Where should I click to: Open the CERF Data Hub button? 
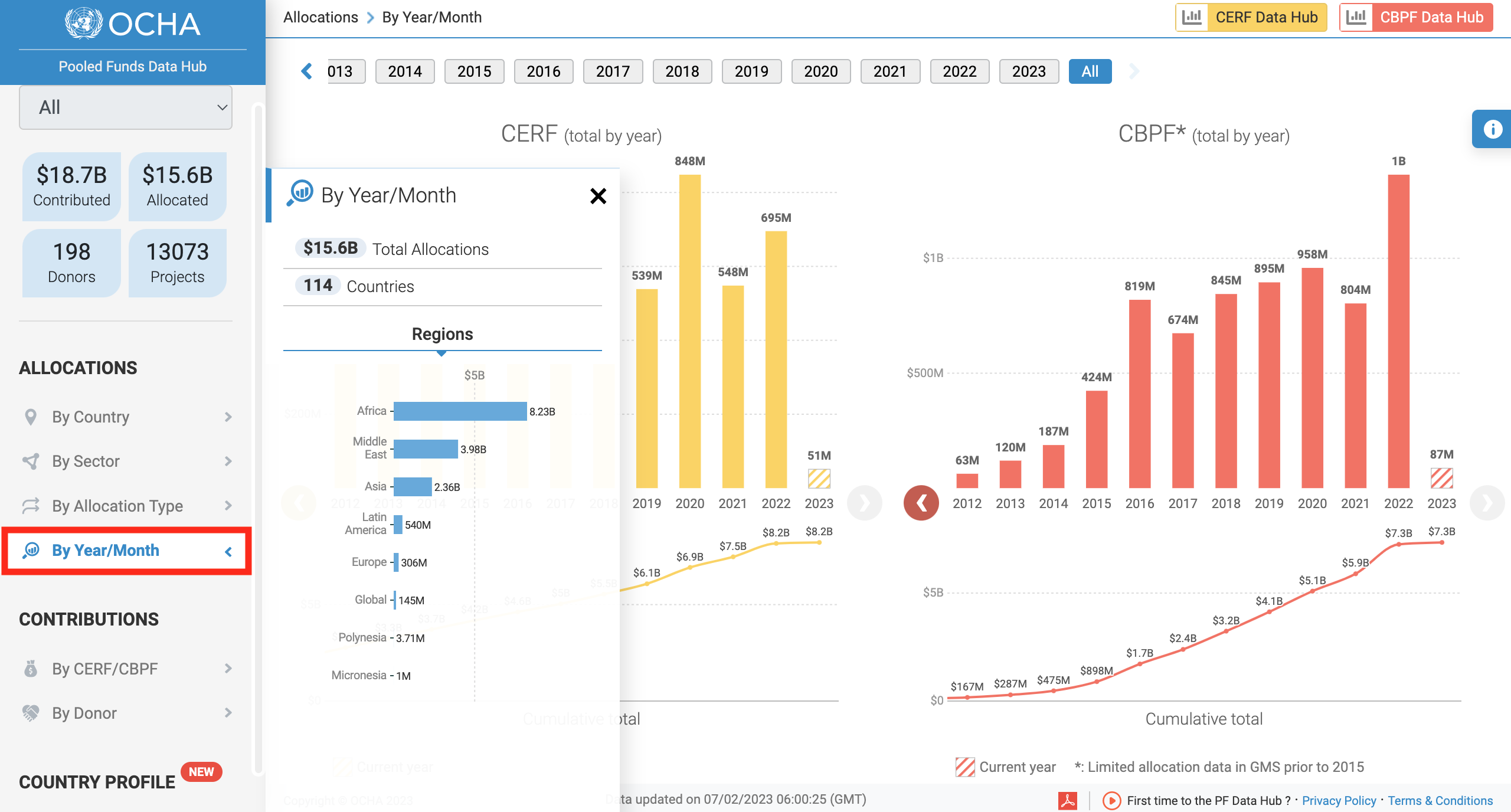coord(1251,17)
